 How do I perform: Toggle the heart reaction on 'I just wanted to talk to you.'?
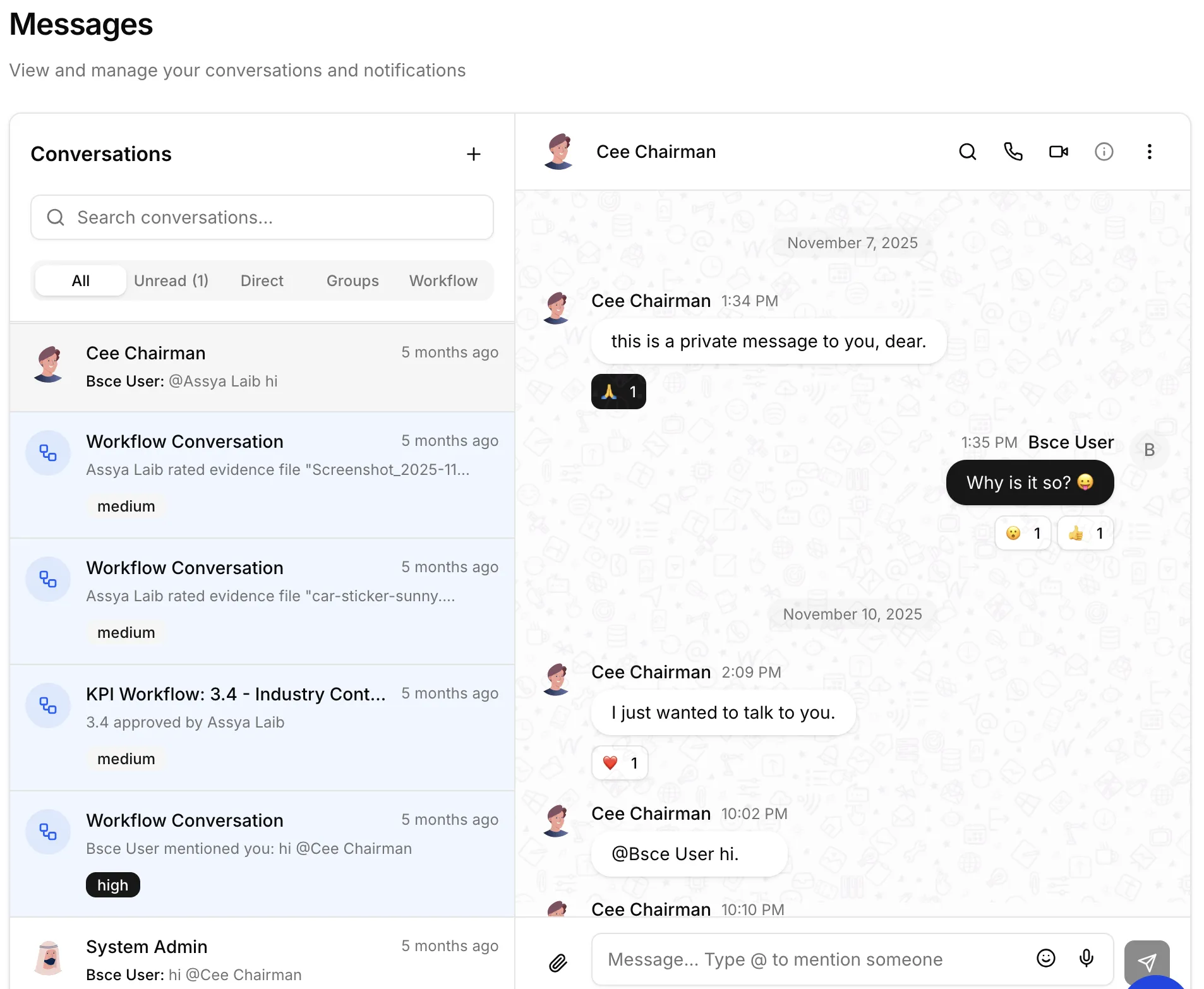[620, 762]
